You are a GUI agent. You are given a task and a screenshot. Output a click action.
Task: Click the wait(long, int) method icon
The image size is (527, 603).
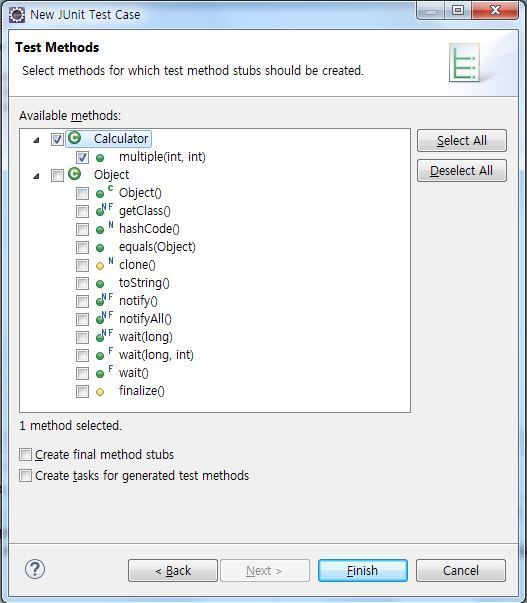[x=104, y=354]
